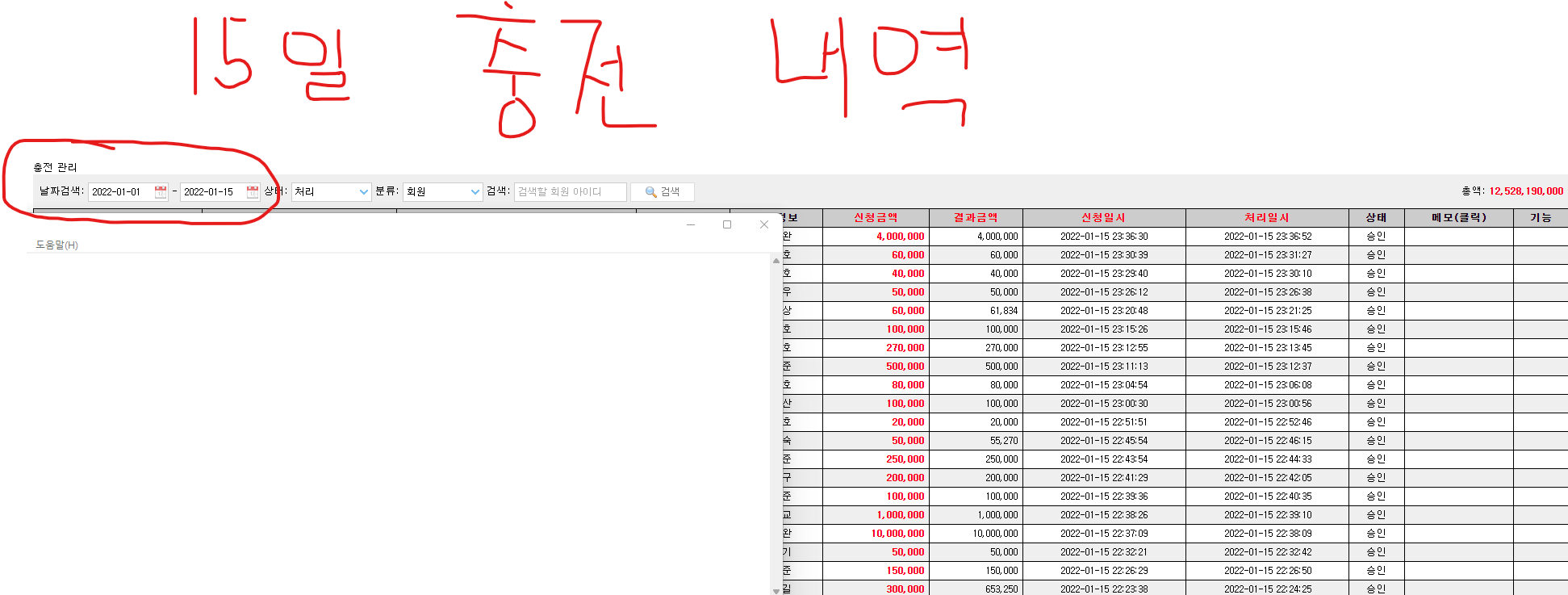Click the magnifier 검색 search button
The image size is (1568, 595).
coord(662,192)
